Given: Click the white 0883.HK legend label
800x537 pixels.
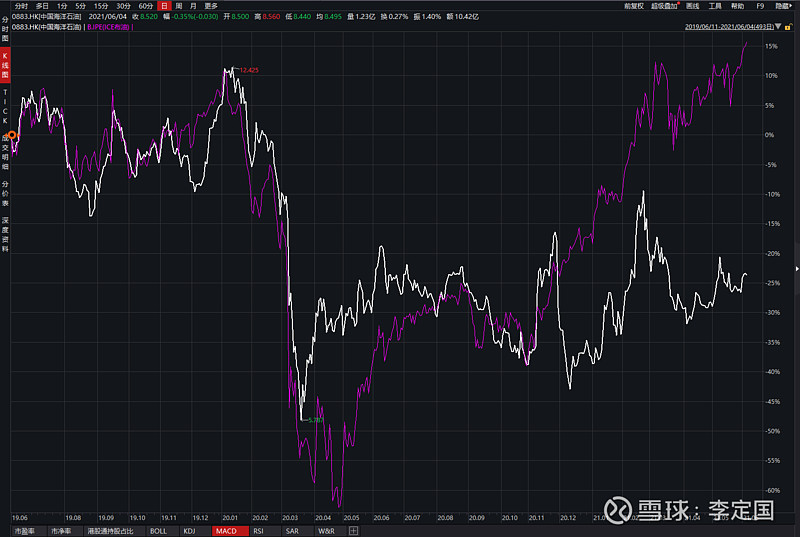Looking at the screenshot, I should (x=46, y=27).
